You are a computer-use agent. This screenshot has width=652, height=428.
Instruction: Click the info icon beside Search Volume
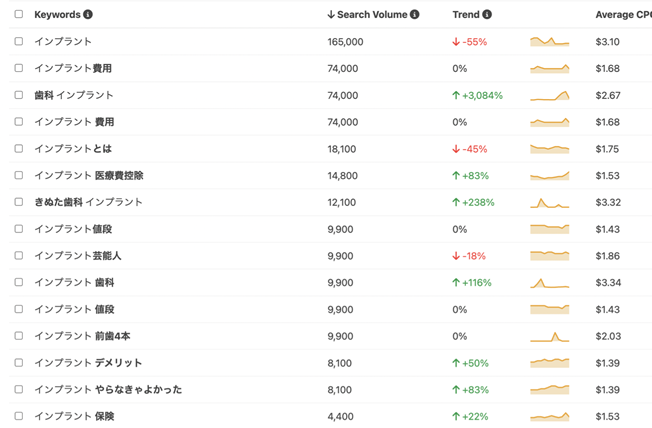click(415, 15)
